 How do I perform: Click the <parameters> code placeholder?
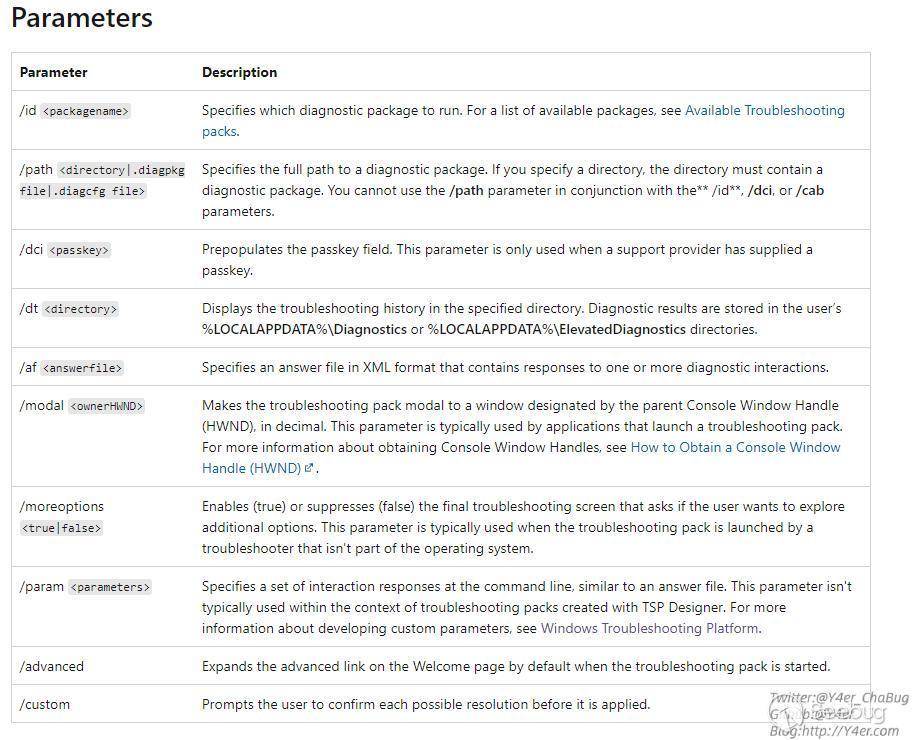click(110, 587)
